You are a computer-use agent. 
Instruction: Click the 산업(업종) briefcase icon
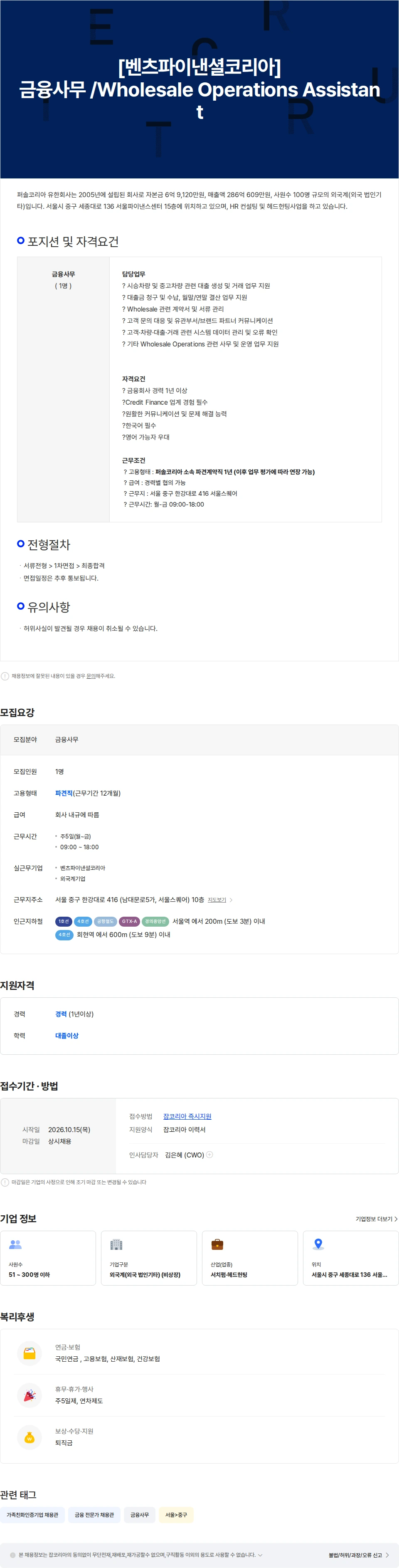pyautogui.click(x=217, y=1244)
